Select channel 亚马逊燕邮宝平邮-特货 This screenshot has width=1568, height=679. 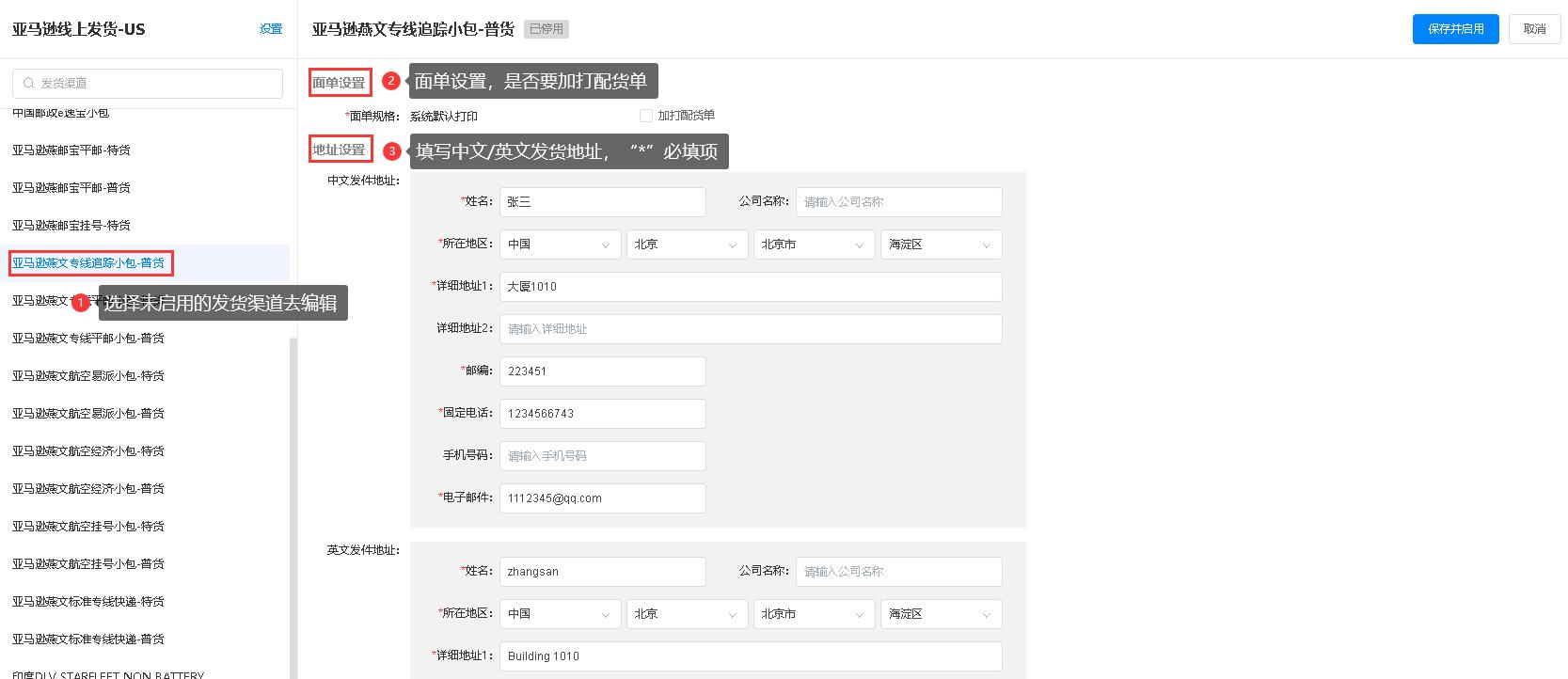coord(71,150)
